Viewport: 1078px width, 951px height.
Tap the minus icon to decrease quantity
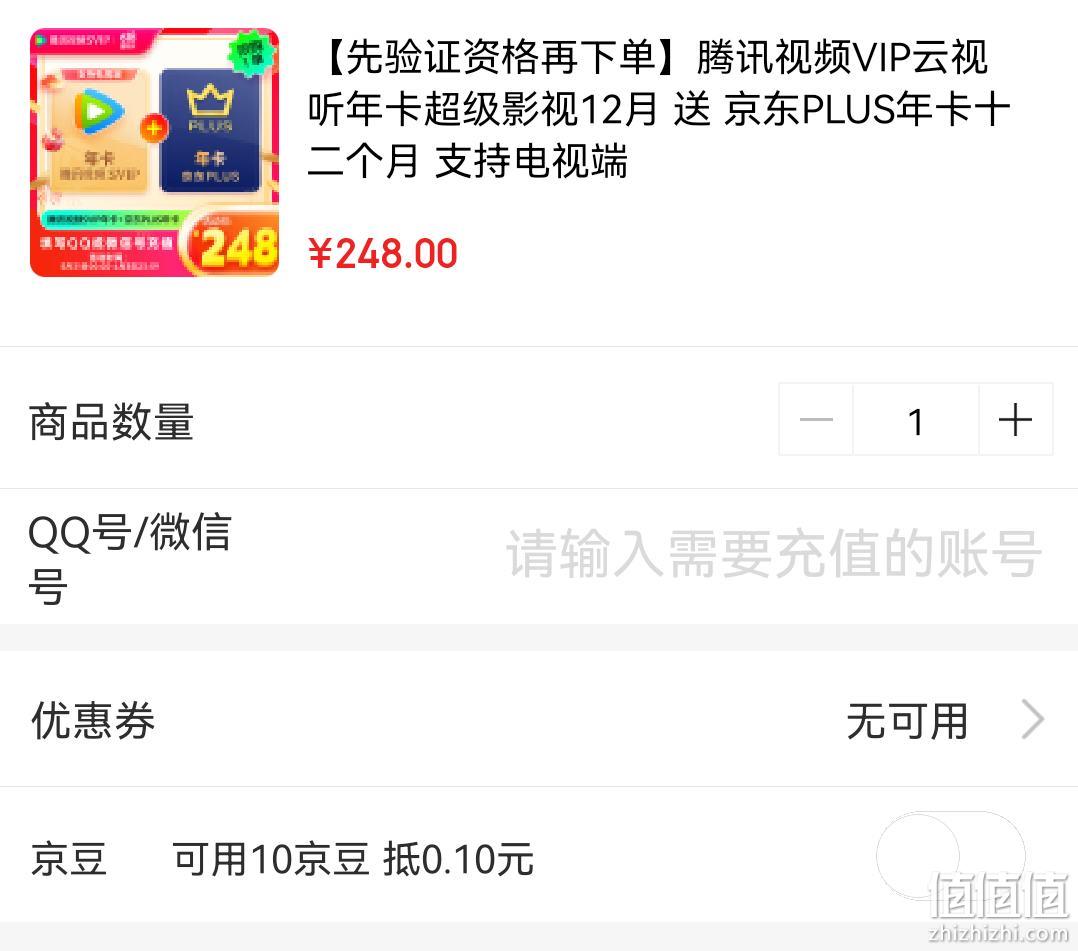[x=816, y=419]
